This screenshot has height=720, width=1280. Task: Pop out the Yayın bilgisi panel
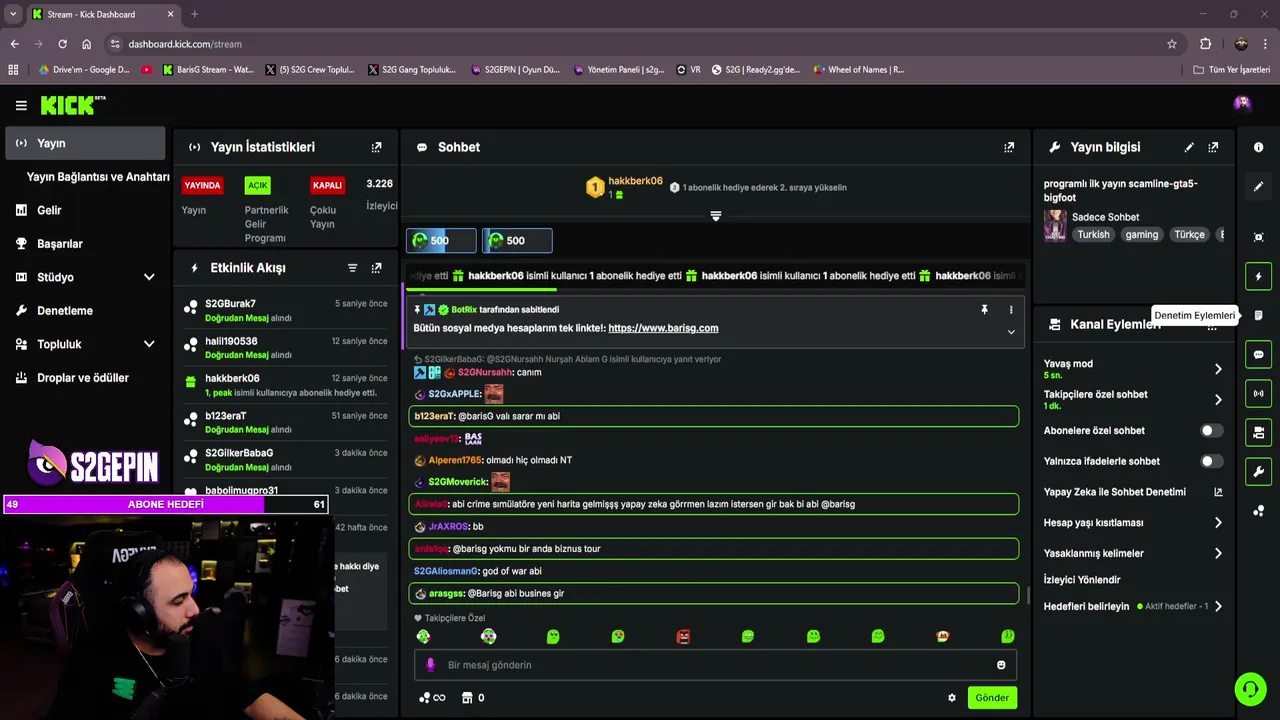click(1213, 147)
